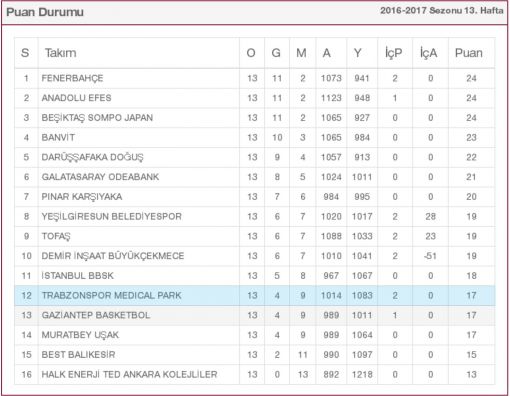Open MURATBEY UŞAK team entry

80,335
